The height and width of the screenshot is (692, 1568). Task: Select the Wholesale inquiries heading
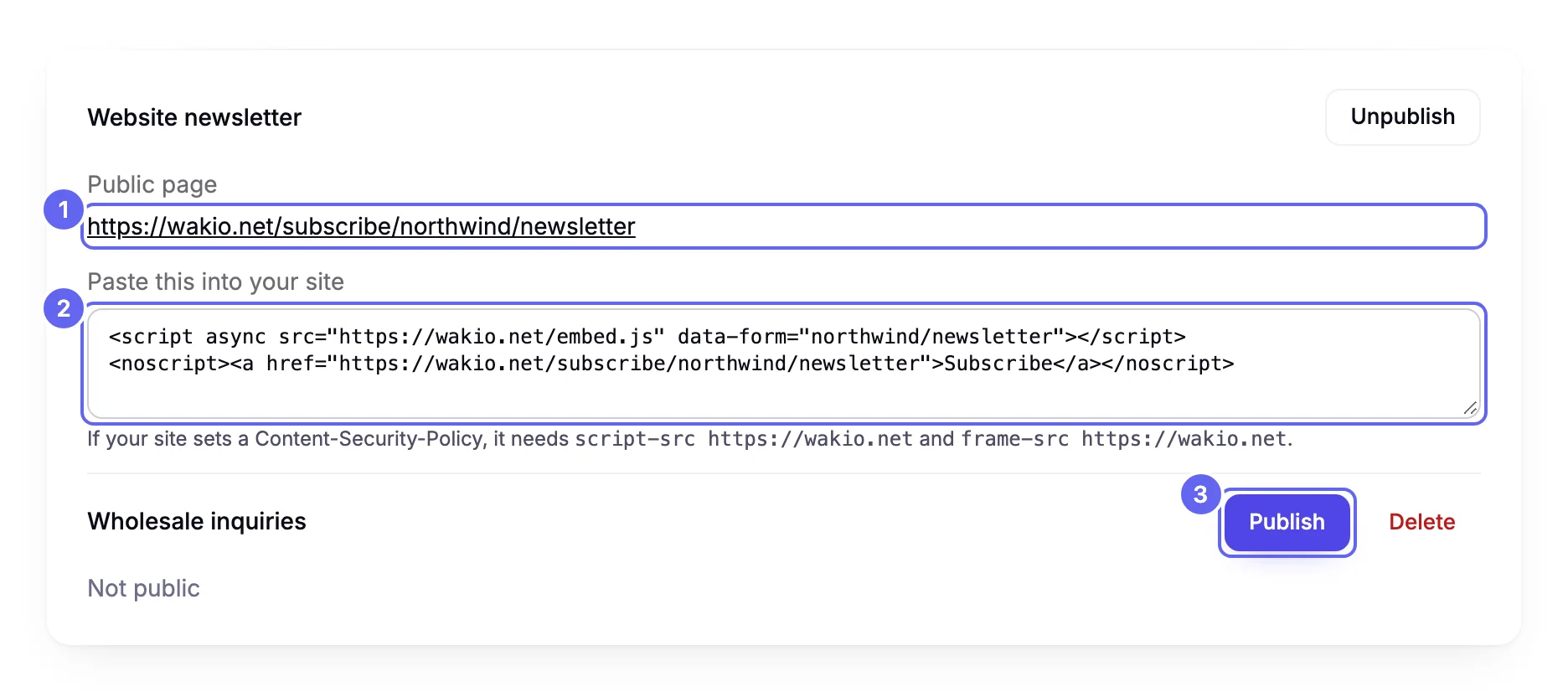pyautogui.click(x=197, y=521)
